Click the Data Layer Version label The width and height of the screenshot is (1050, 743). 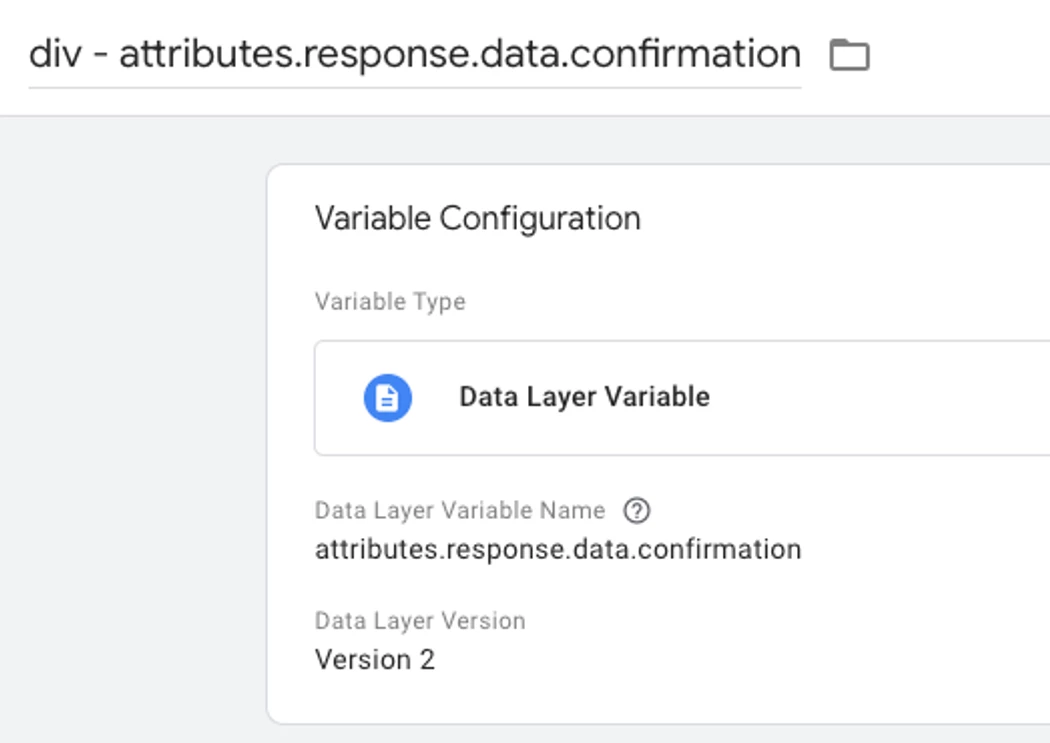(x=419, y=621)
